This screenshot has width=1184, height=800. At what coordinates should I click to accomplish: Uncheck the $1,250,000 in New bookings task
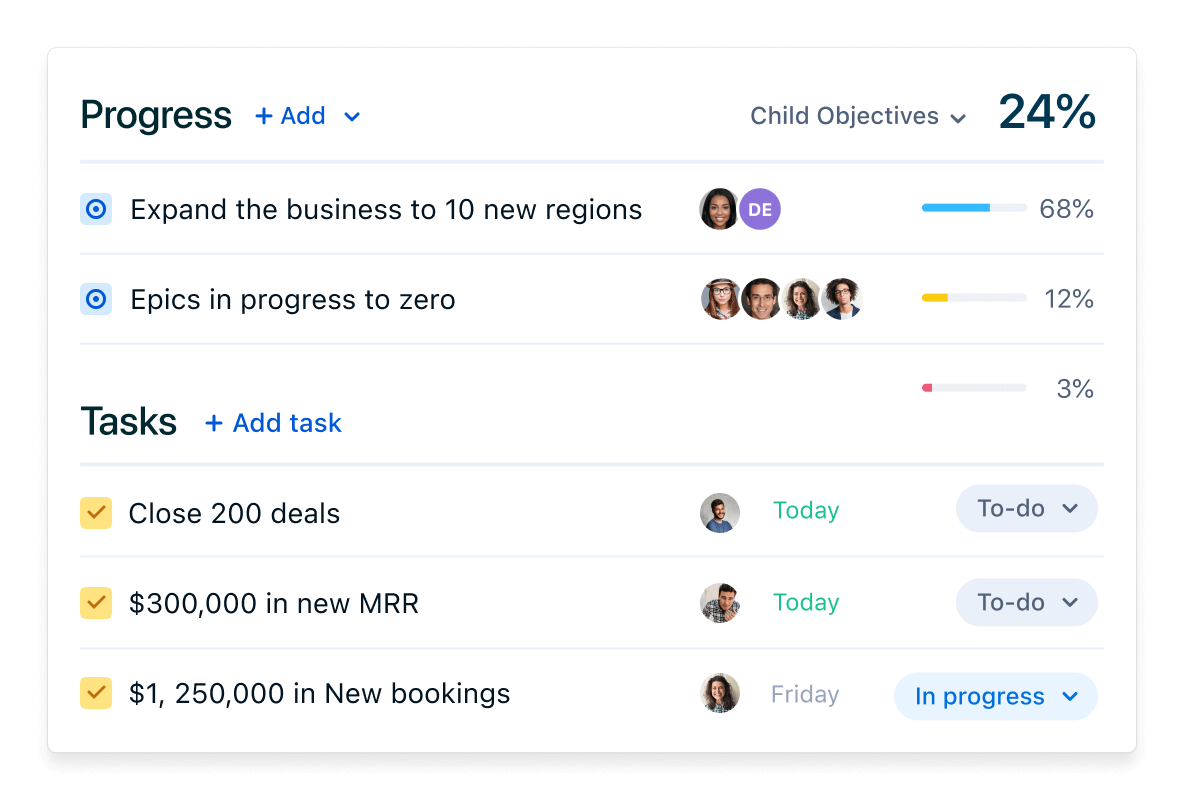(x=96, y=693)
